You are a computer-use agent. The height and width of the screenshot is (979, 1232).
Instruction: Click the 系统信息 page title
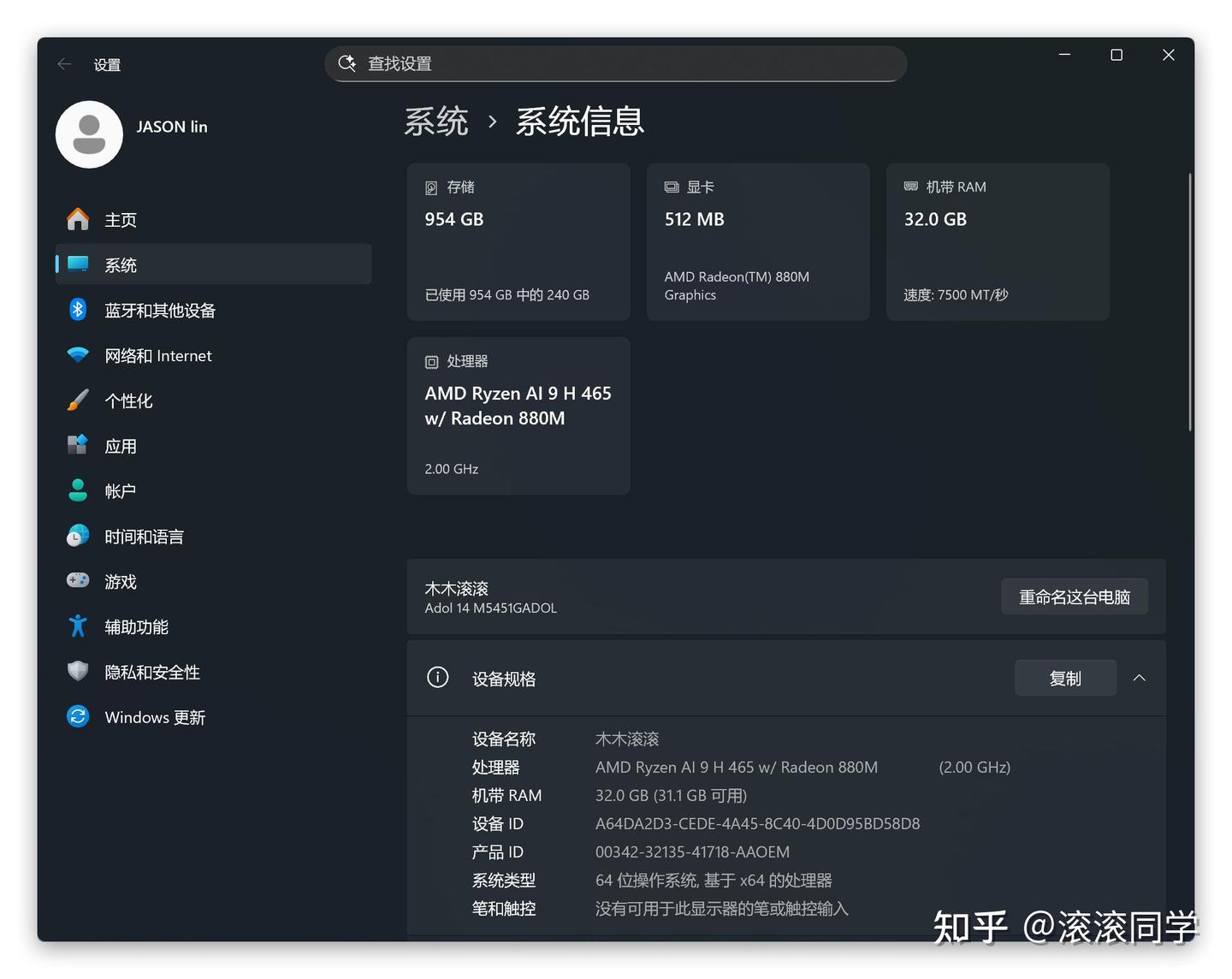580,122
